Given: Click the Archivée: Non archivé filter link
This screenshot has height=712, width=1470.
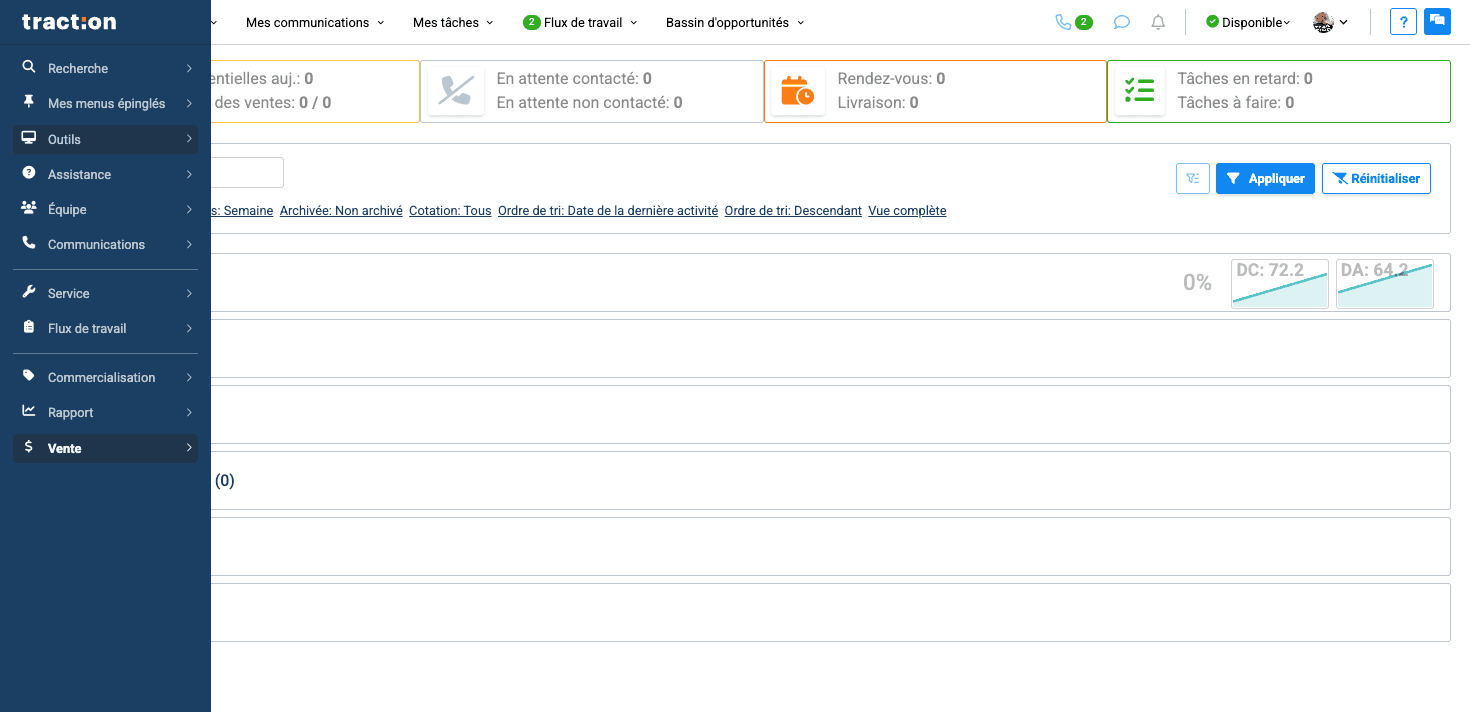Looking at the screenshot, I should click(x=341, y=211).
